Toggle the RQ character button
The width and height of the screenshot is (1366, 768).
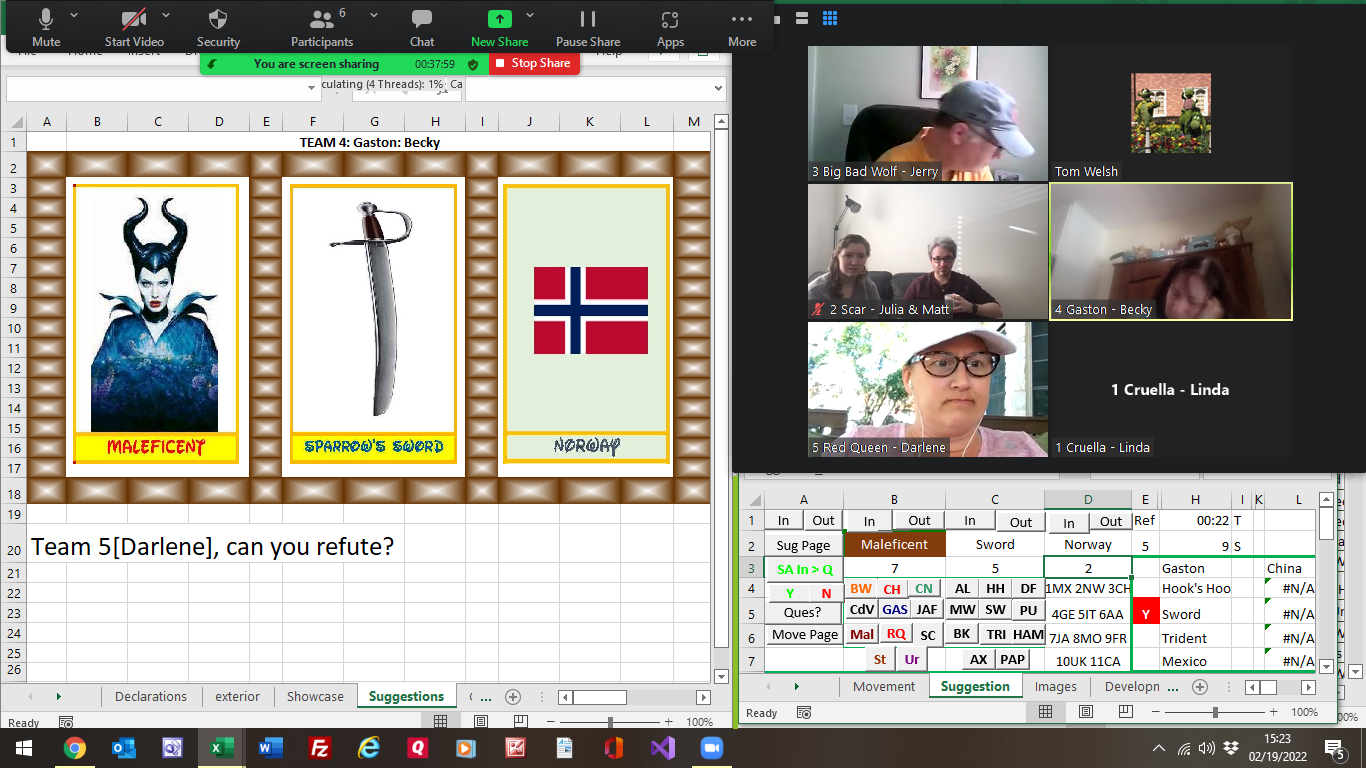click(895, 634)
